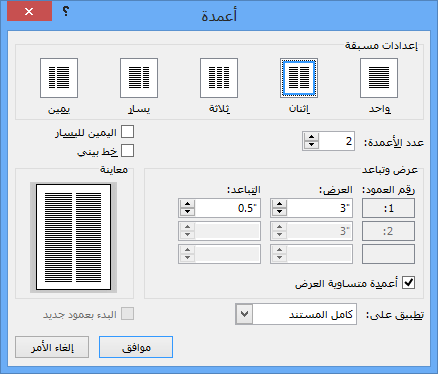Viewport: 438px width, 374px height.
Task: Open the help question mark button
Action: (66, 12)
